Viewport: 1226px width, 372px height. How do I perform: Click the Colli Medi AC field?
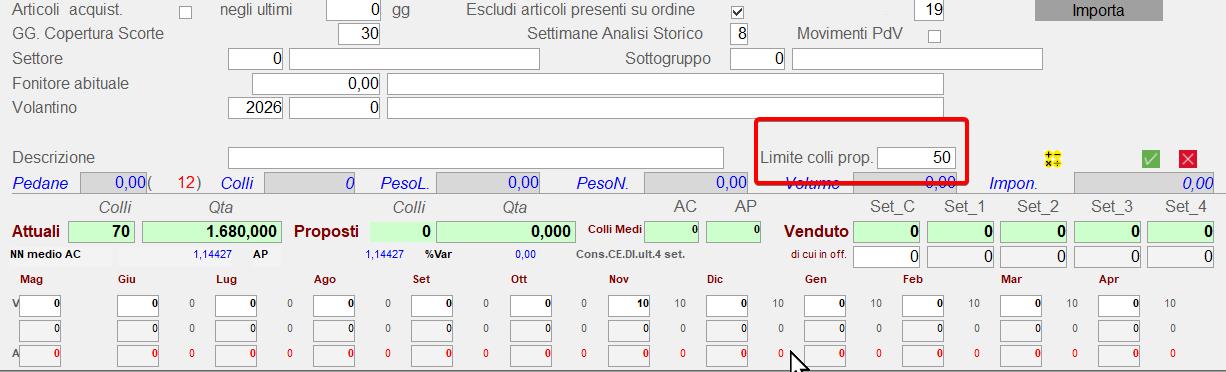tap(672, 232)
